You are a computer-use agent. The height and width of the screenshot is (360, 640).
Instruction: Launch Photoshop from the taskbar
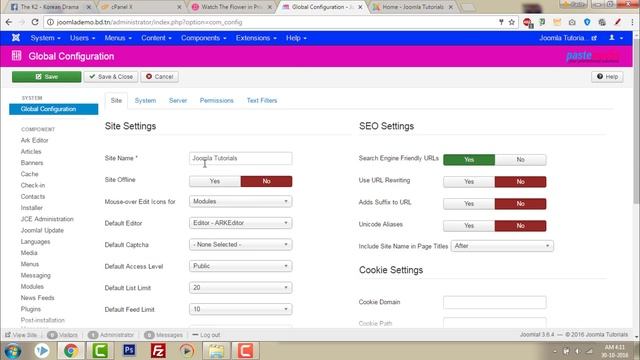click(x=129, y=350)
